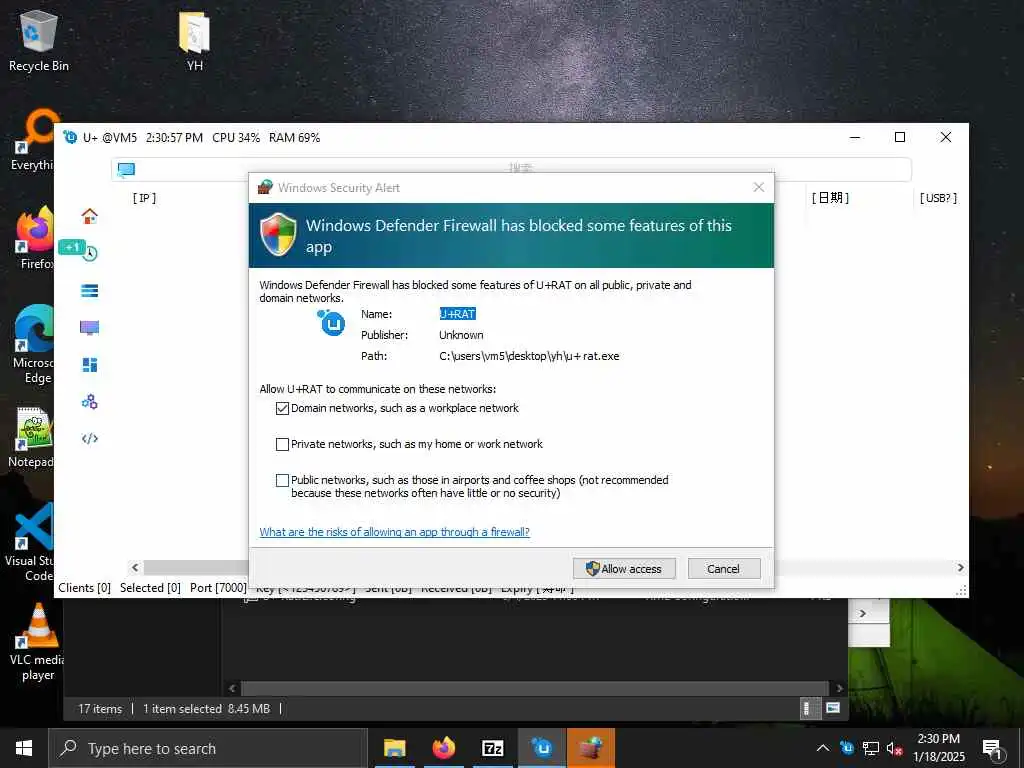
Task: Uncheck Domain networks checkbox
Action: (282, 408)
